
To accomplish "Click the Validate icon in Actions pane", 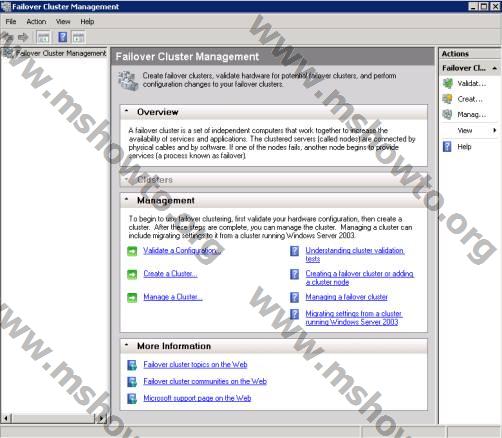I will [x=447, y=83].
